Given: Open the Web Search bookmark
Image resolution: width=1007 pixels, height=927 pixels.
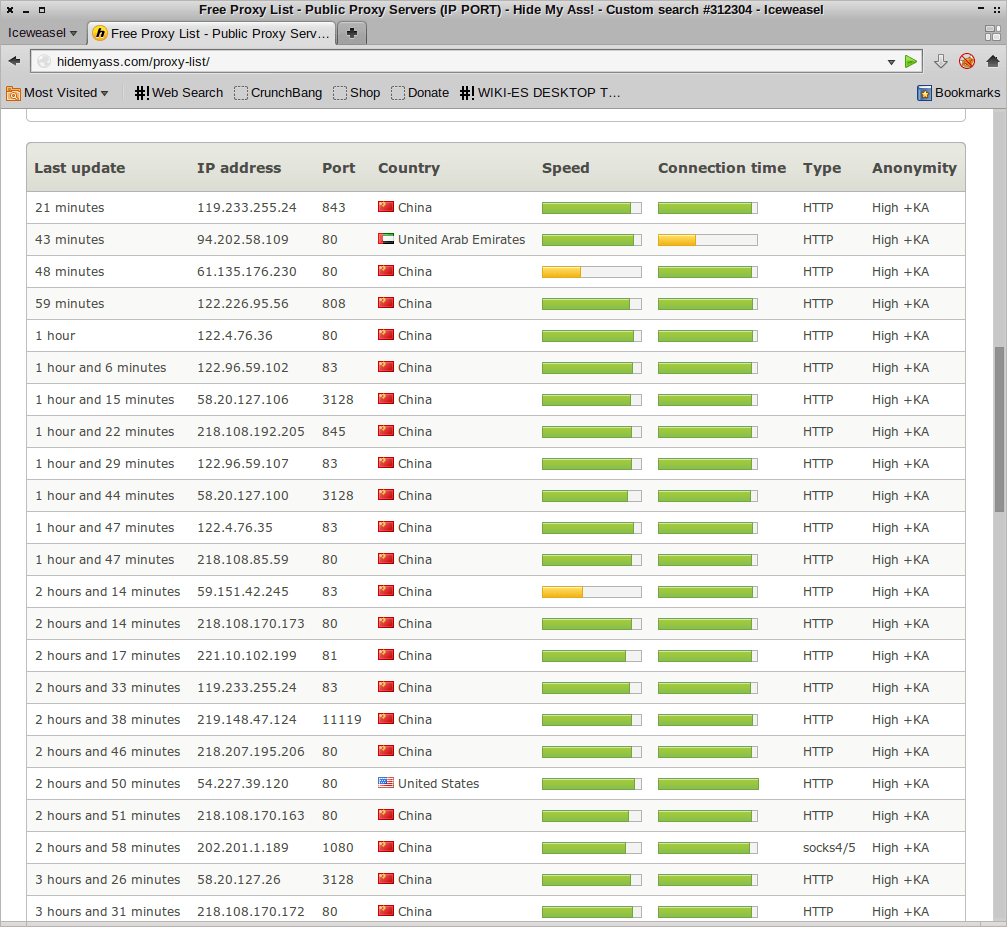Looking at the screenshot, I should pos(179,93).
